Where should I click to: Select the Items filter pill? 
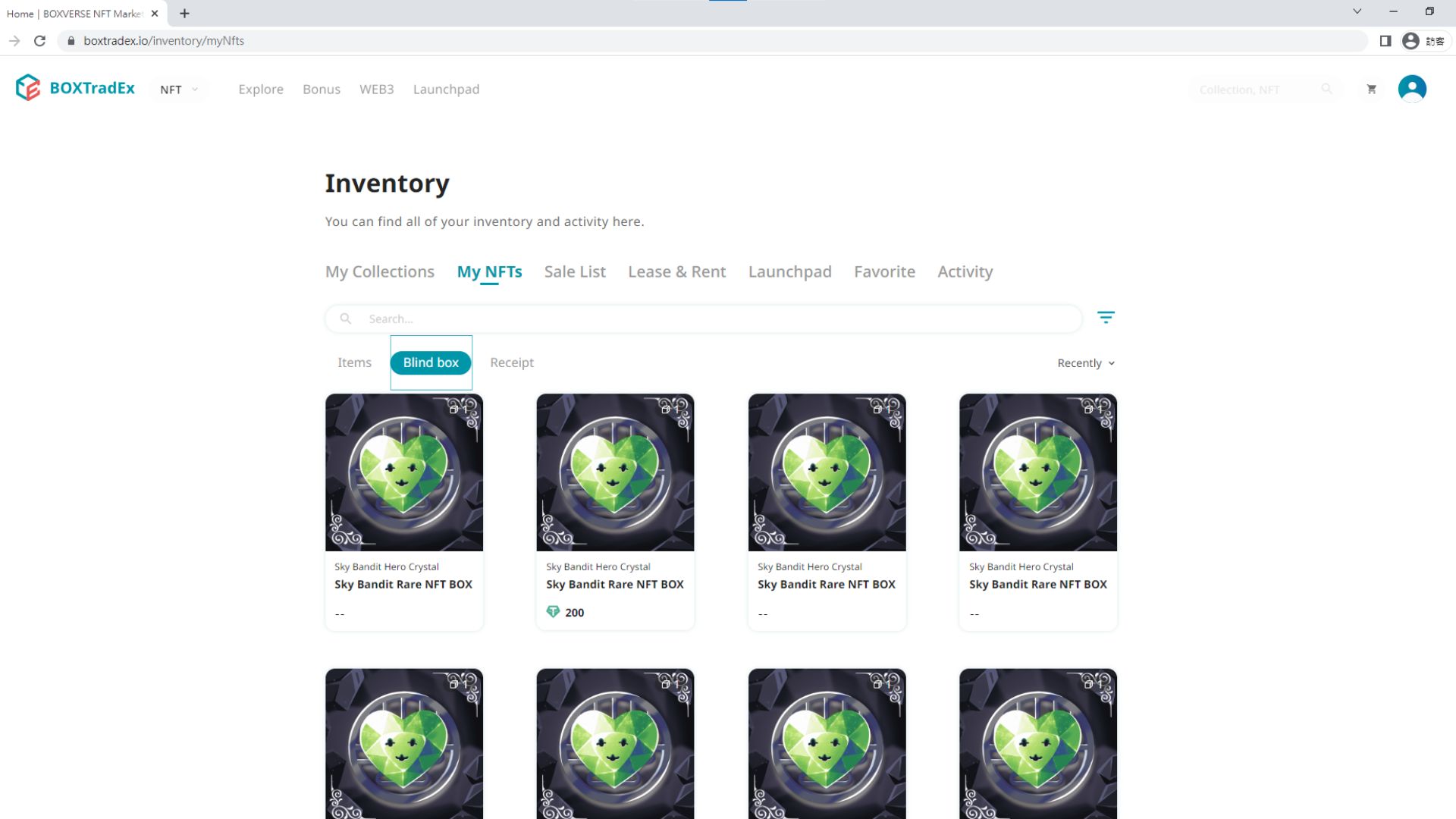tap(354, 362)
